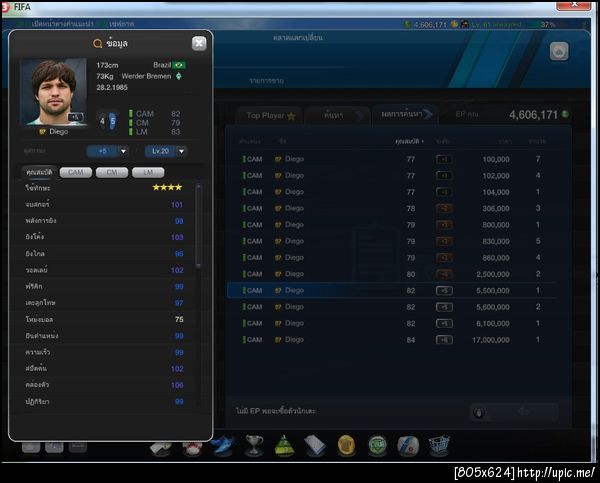Open the search results tab
Image resolution: width=600 pixels, height=483 pixels.
(406, 114)
